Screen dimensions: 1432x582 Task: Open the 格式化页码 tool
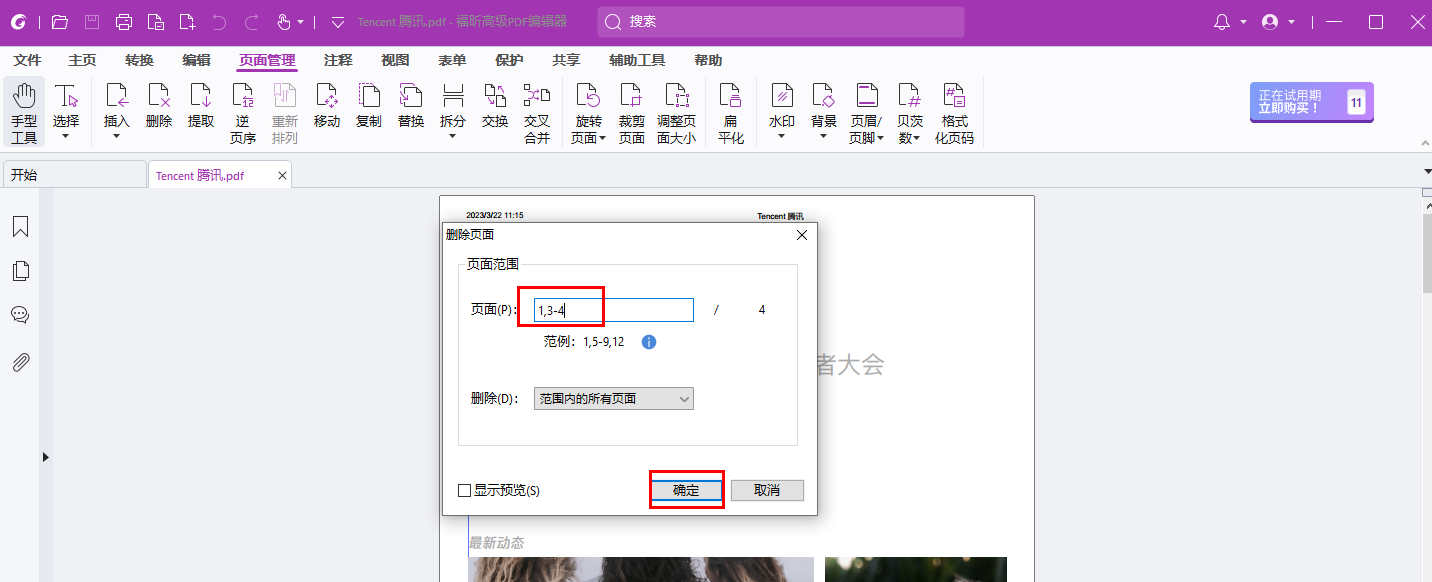point(954,110)
